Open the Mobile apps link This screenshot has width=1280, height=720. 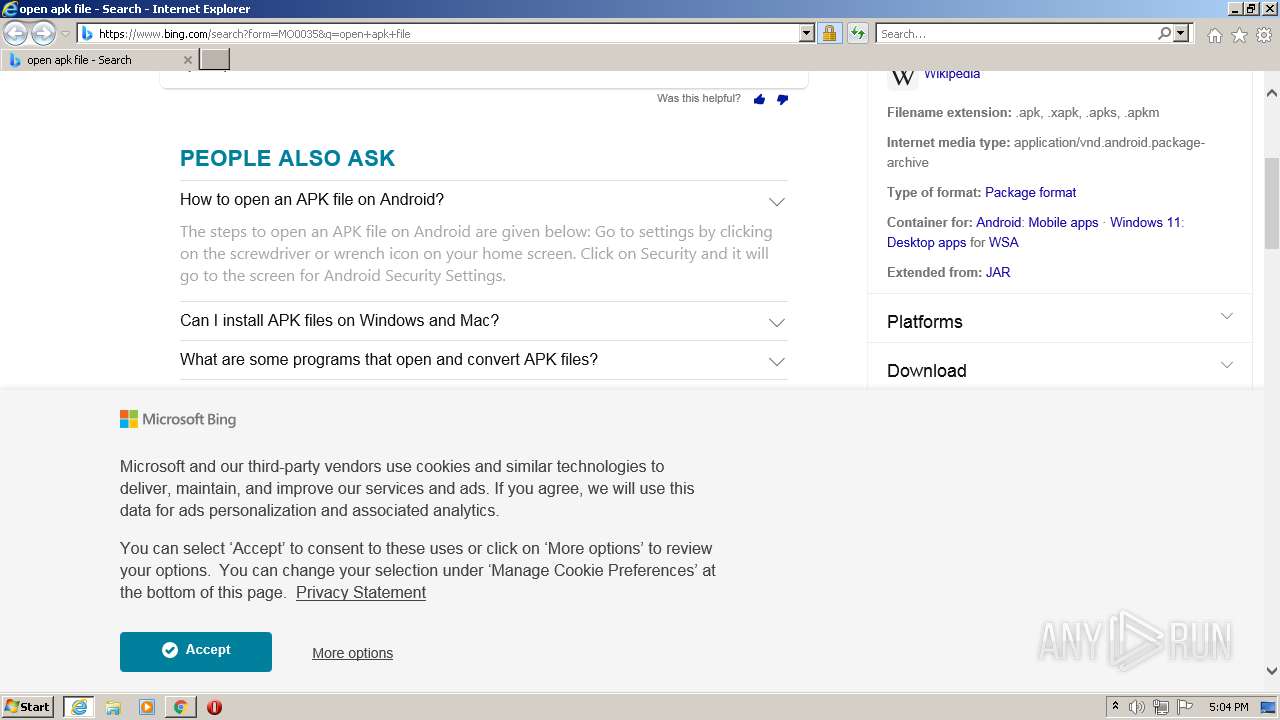[x=1063, y=222]
